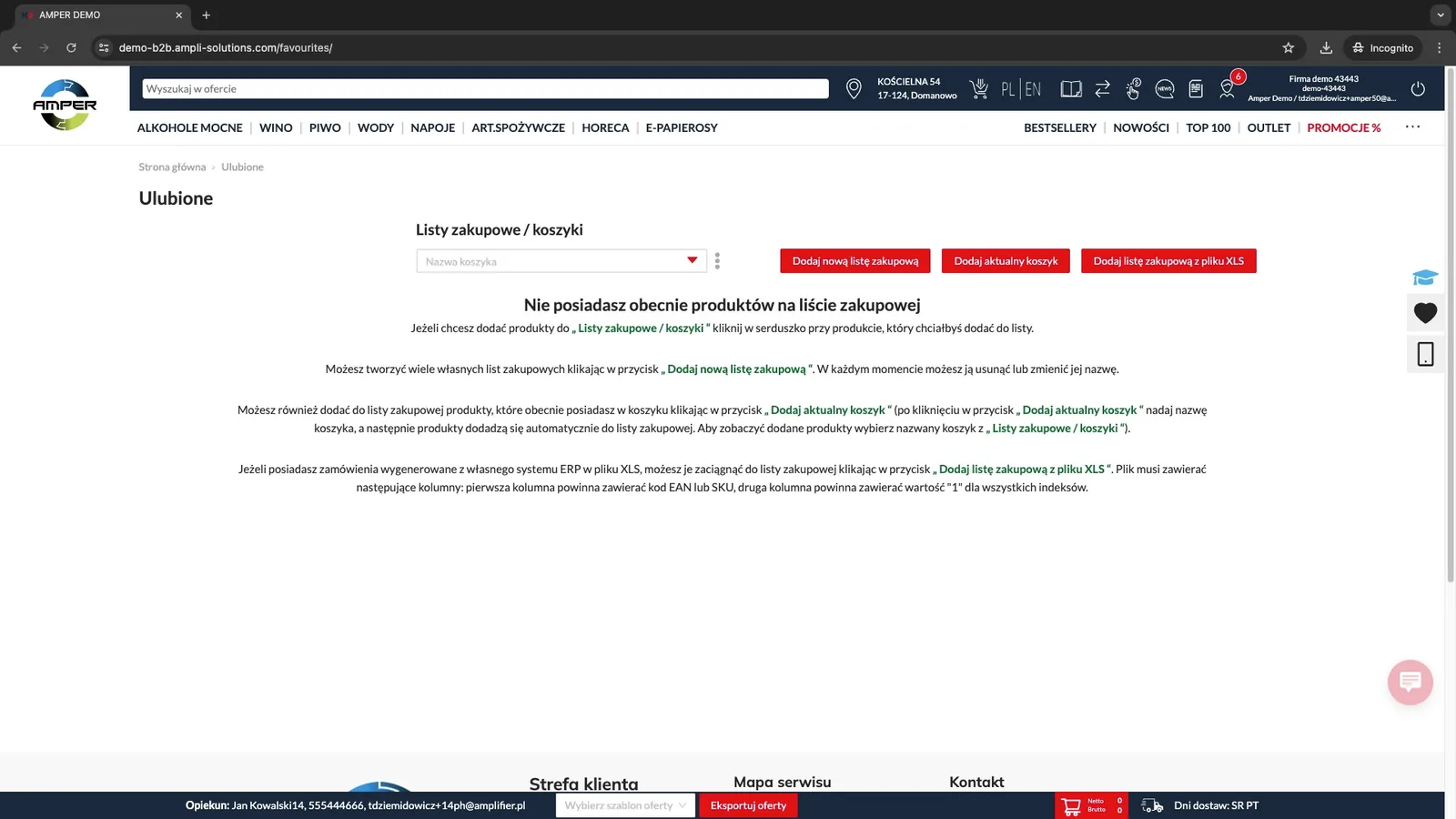Click the AMPER logo
This screenshot has height=819, width=1456.
65,105
